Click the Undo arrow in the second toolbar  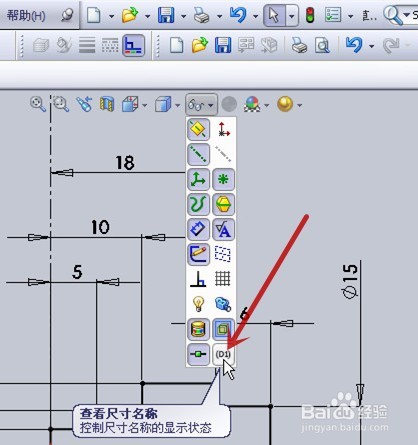tap(354, 45)
